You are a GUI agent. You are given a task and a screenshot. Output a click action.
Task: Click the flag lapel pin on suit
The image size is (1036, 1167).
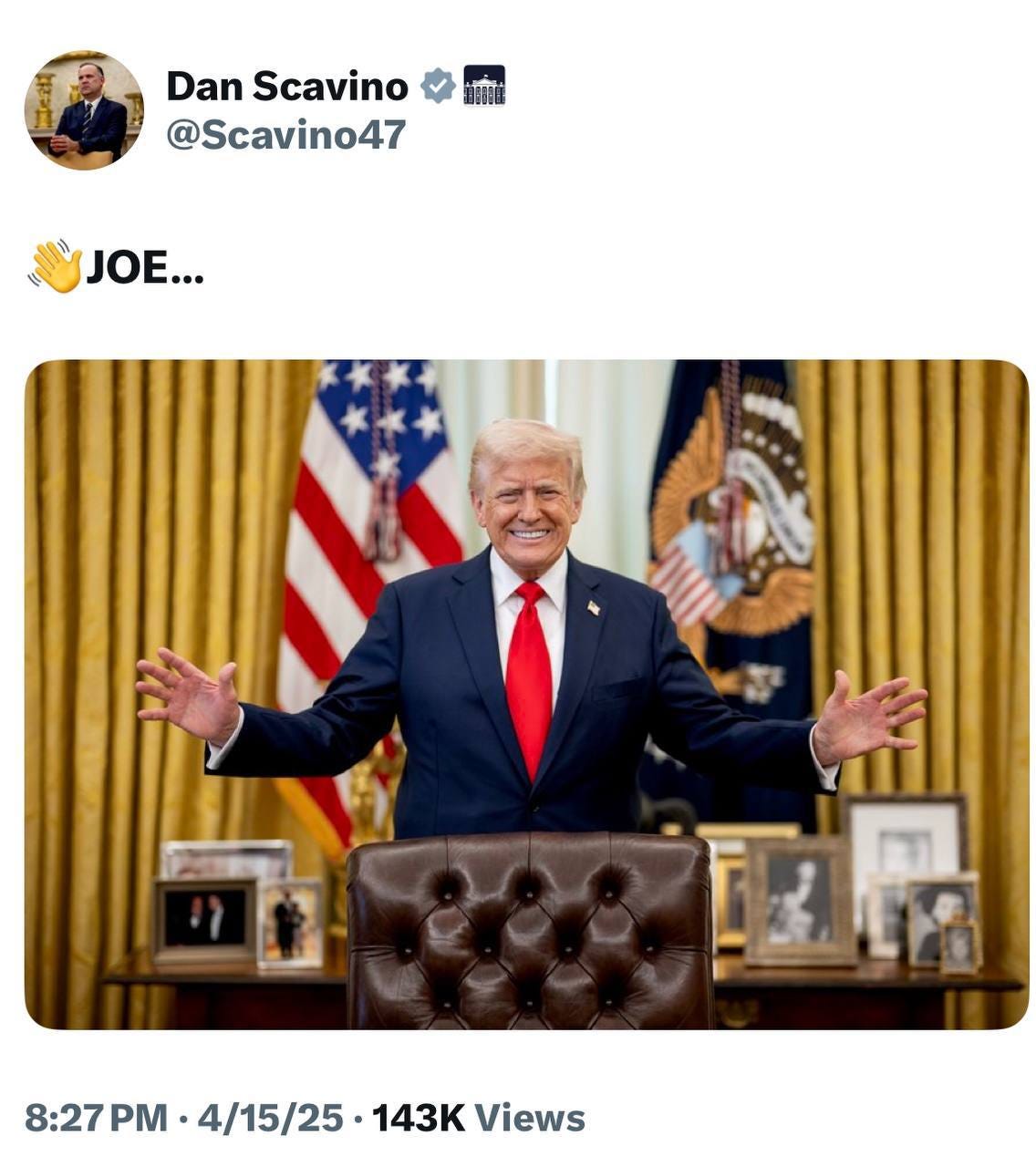593,607
